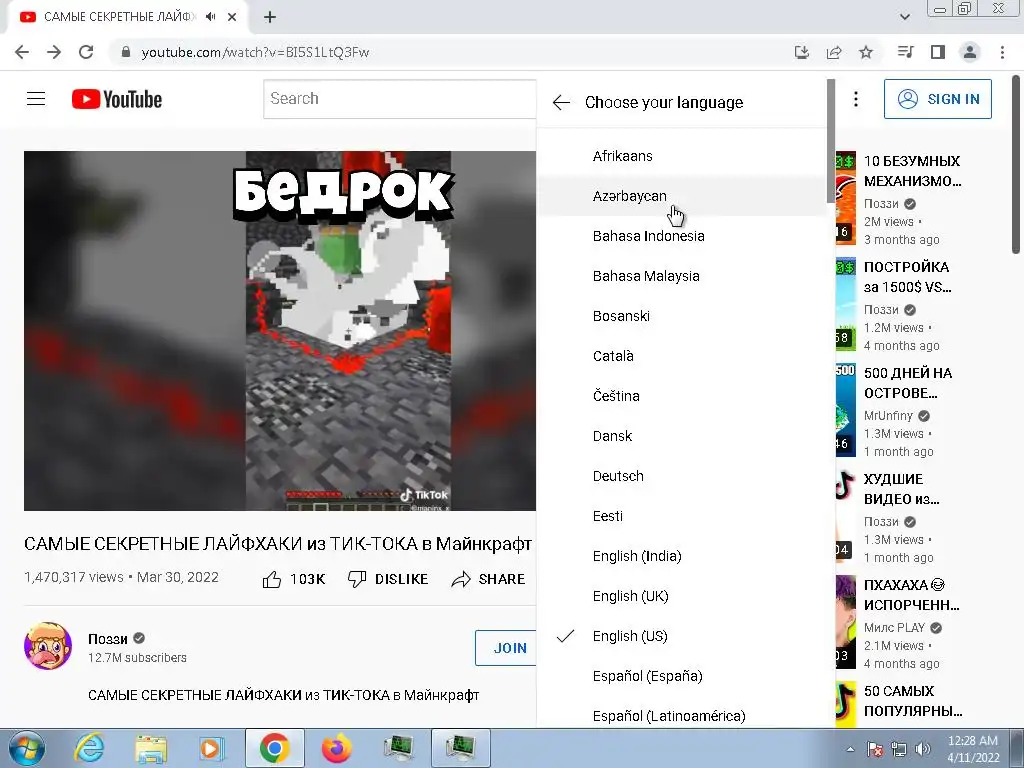Close the YouTube browser tab

[232, 17]
